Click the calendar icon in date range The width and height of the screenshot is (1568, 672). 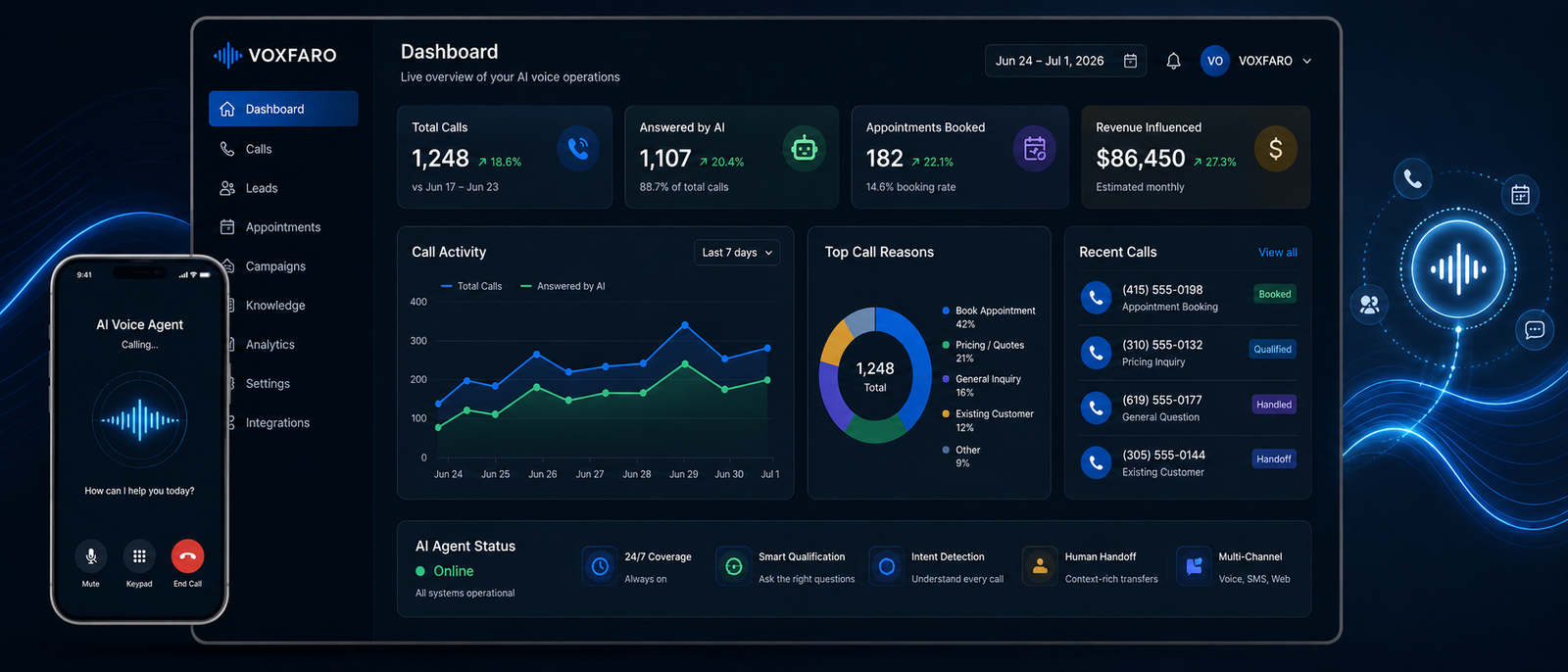click(1130, 61)
